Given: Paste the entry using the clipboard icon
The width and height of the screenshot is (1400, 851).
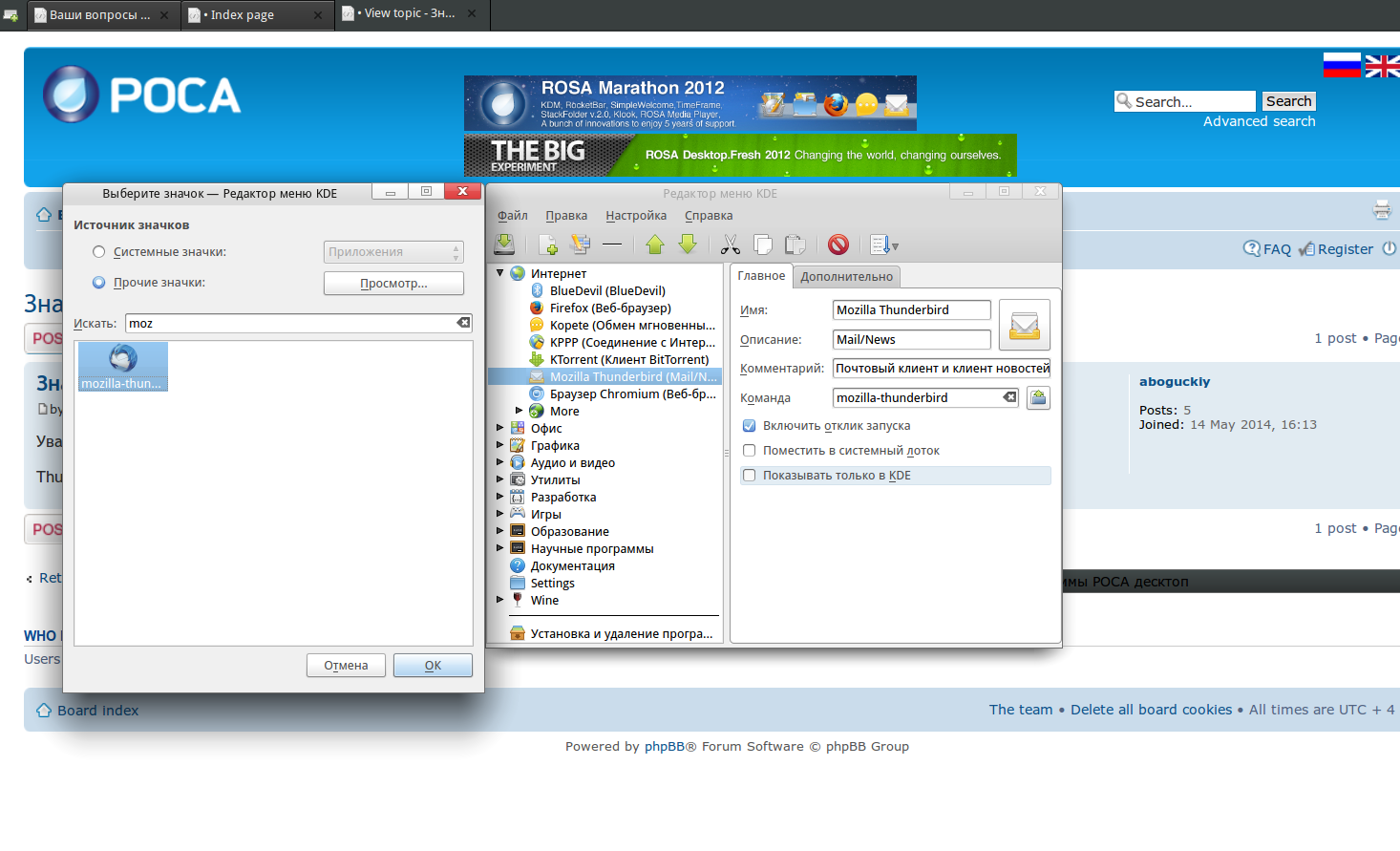Looking at the screenshot, I should tap(795, 245).
